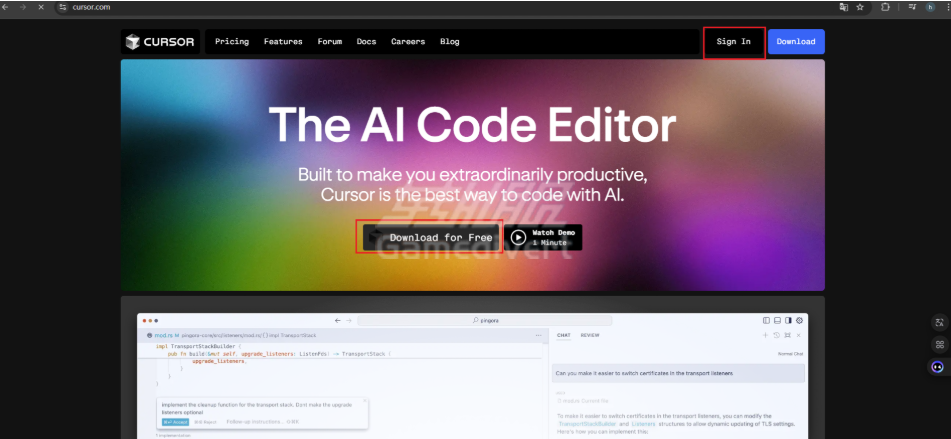Visit the Blog from the navbar

point(450,42)
